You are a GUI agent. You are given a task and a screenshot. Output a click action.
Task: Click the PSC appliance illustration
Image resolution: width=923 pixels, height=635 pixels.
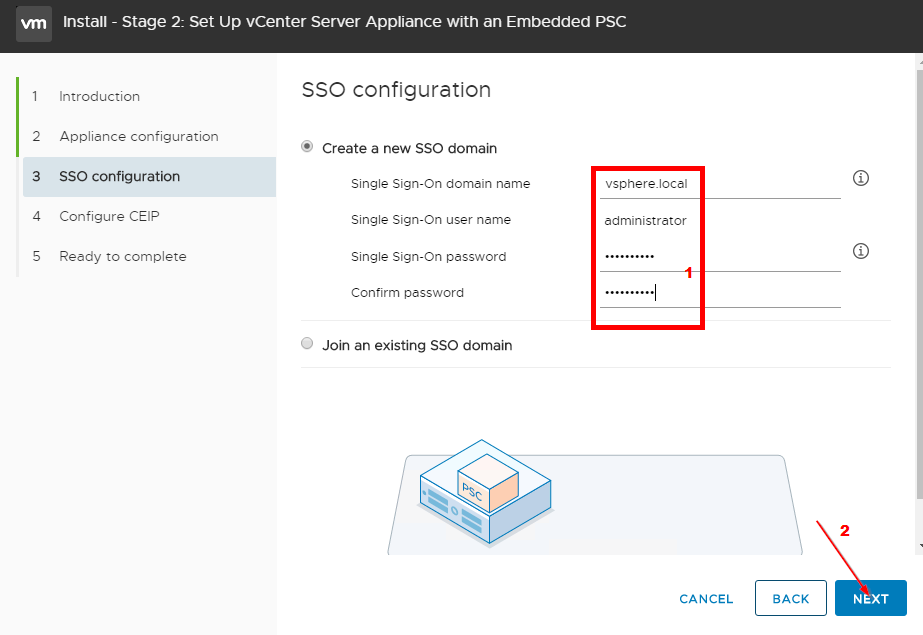[x=486, y=491]
